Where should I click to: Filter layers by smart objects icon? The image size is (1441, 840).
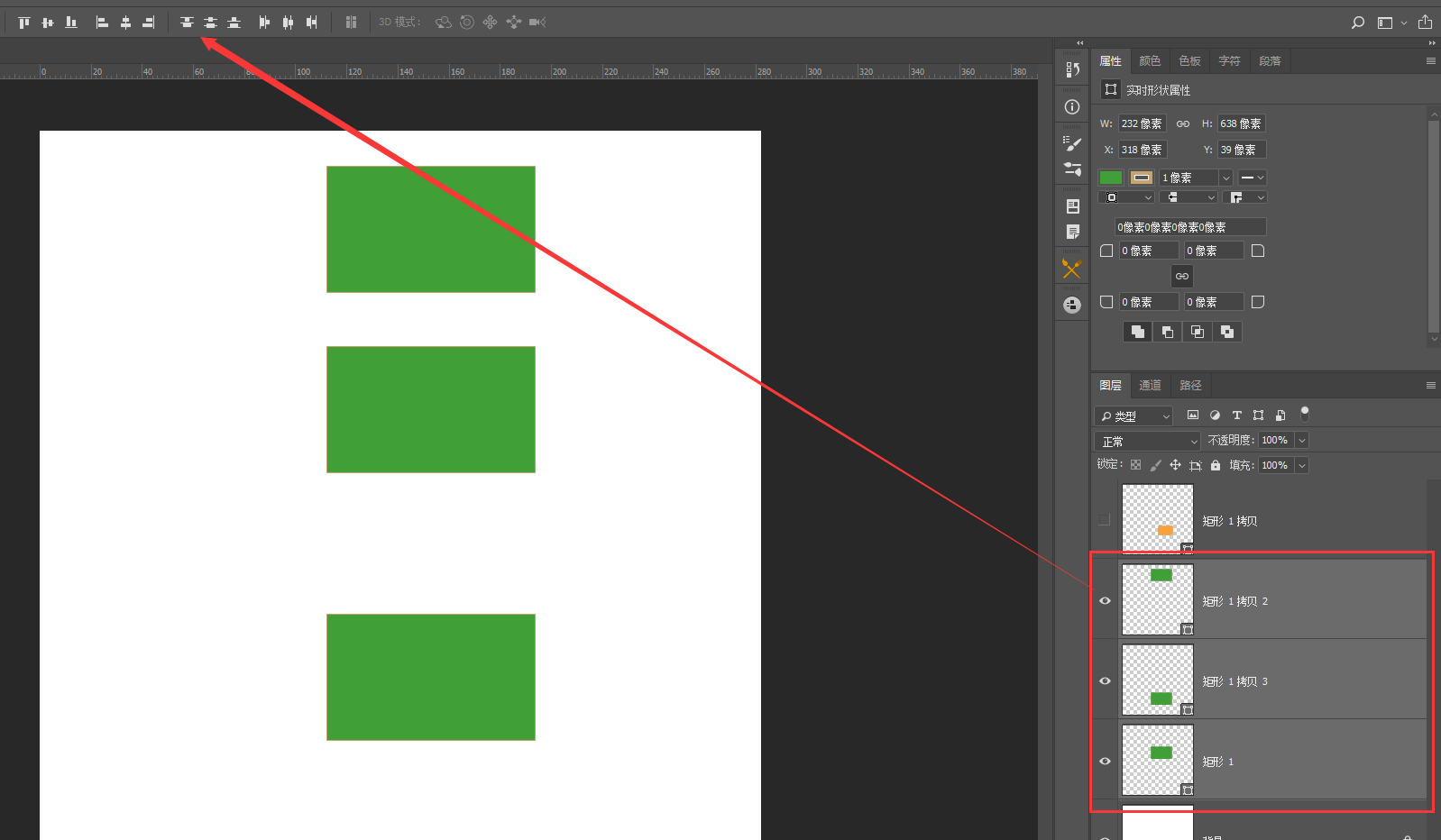[1280, 415]
